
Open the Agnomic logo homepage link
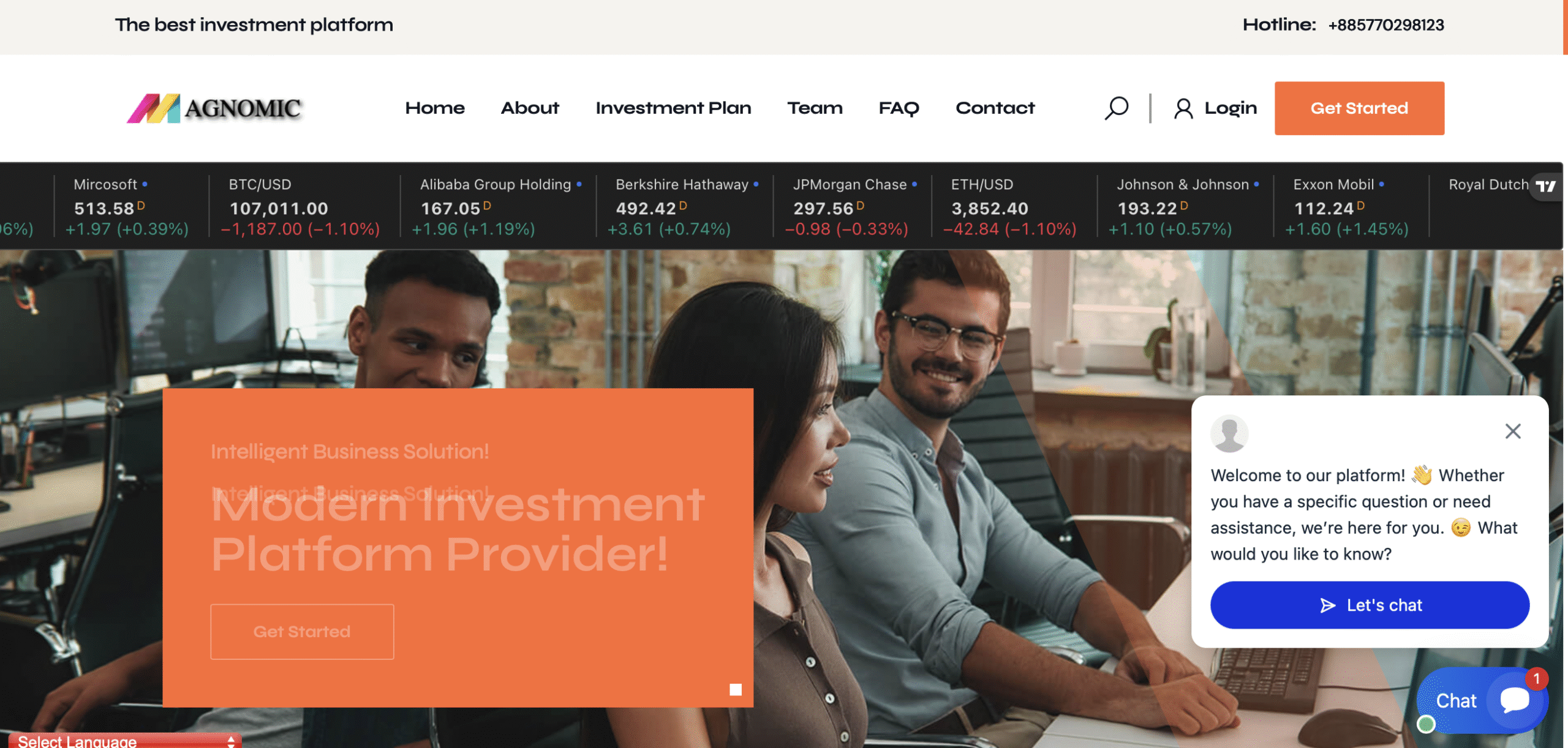click(x=214, y=108)
